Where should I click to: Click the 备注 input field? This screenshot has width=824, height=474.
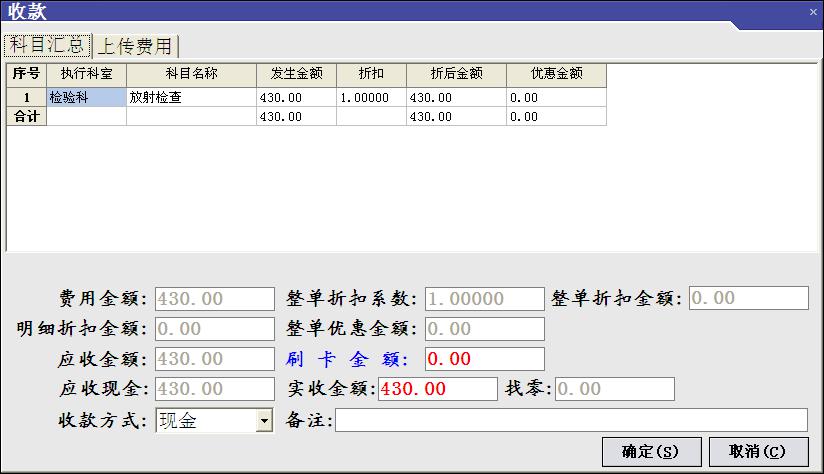pyautogui.click(x=570, y=420)
